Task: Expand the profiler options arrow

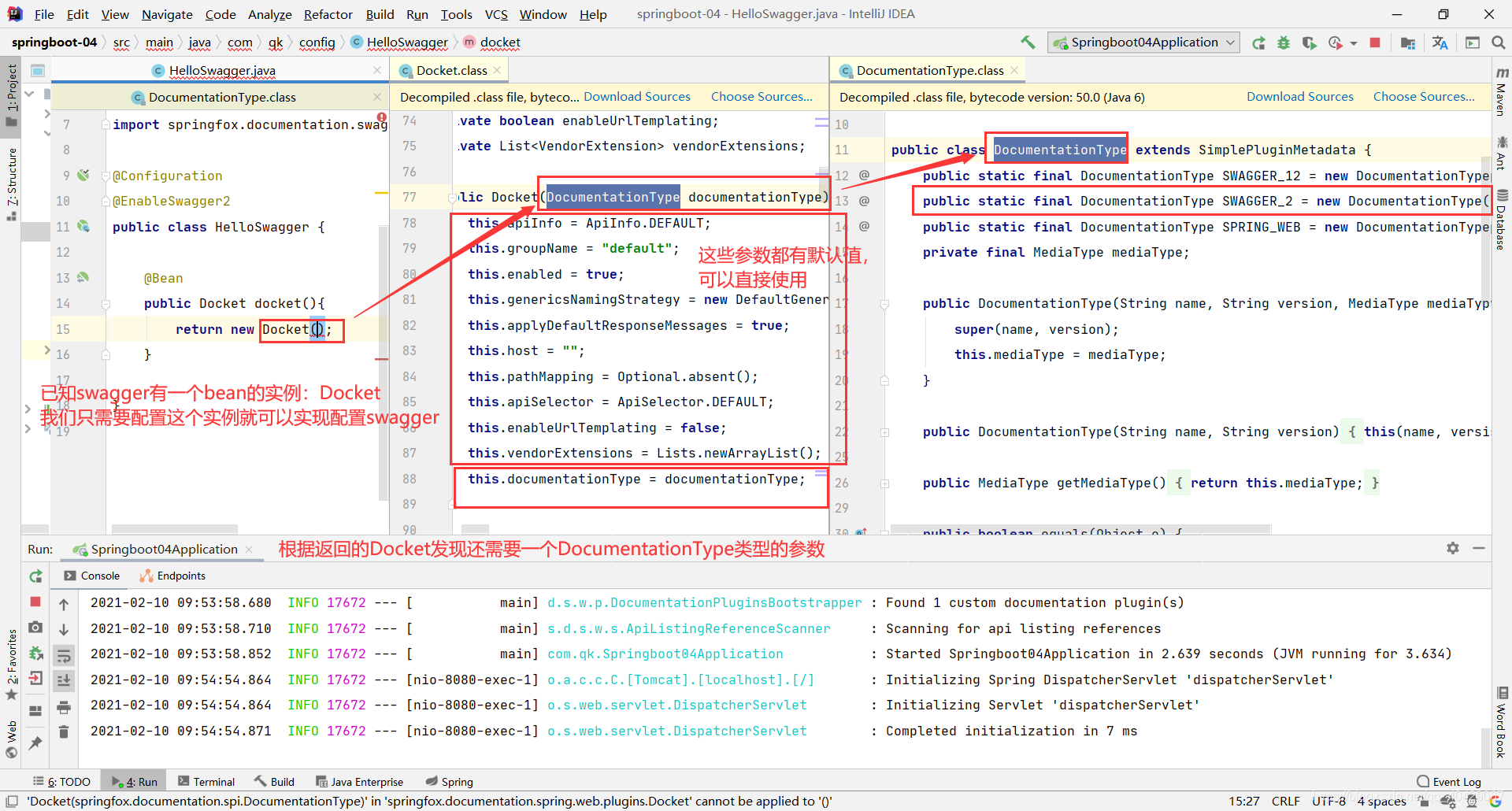Action: [1354, 43]
